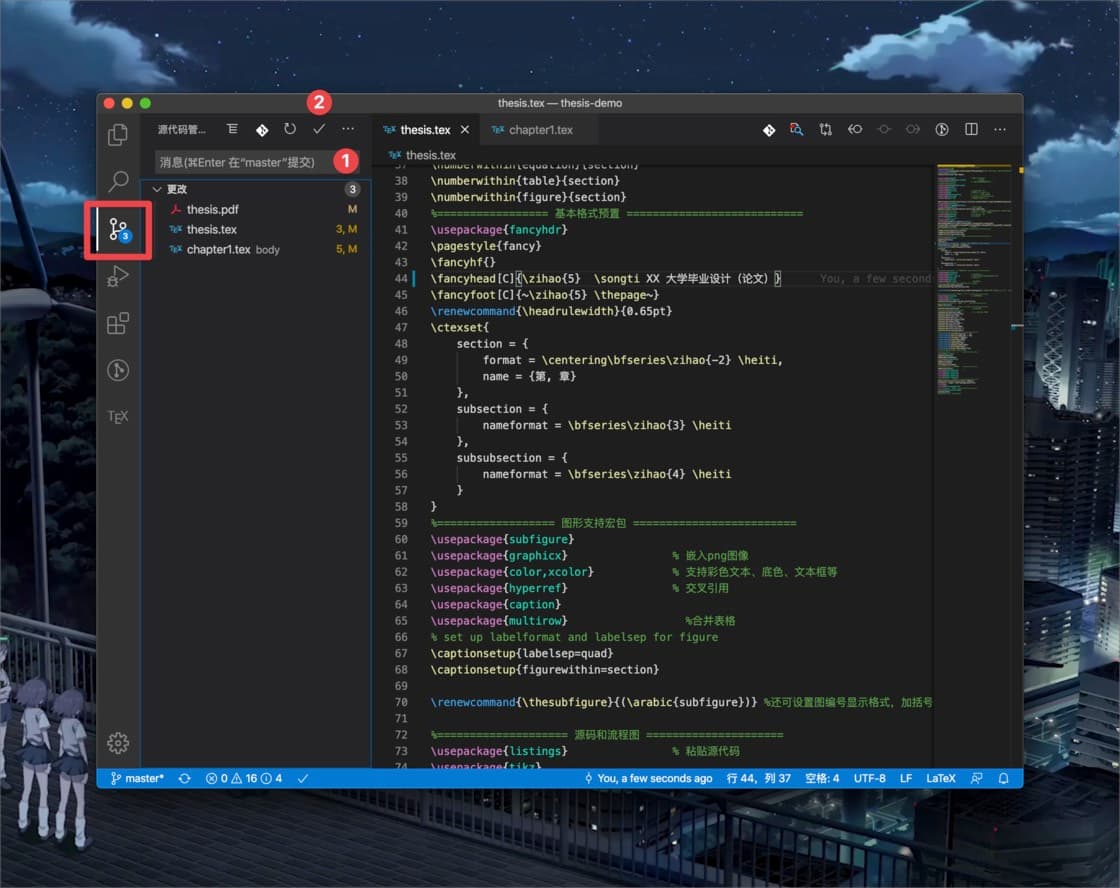Toggle file blame icon in editor toolbar
Viewport: 1120px width, 888px height.
(942, 129)
